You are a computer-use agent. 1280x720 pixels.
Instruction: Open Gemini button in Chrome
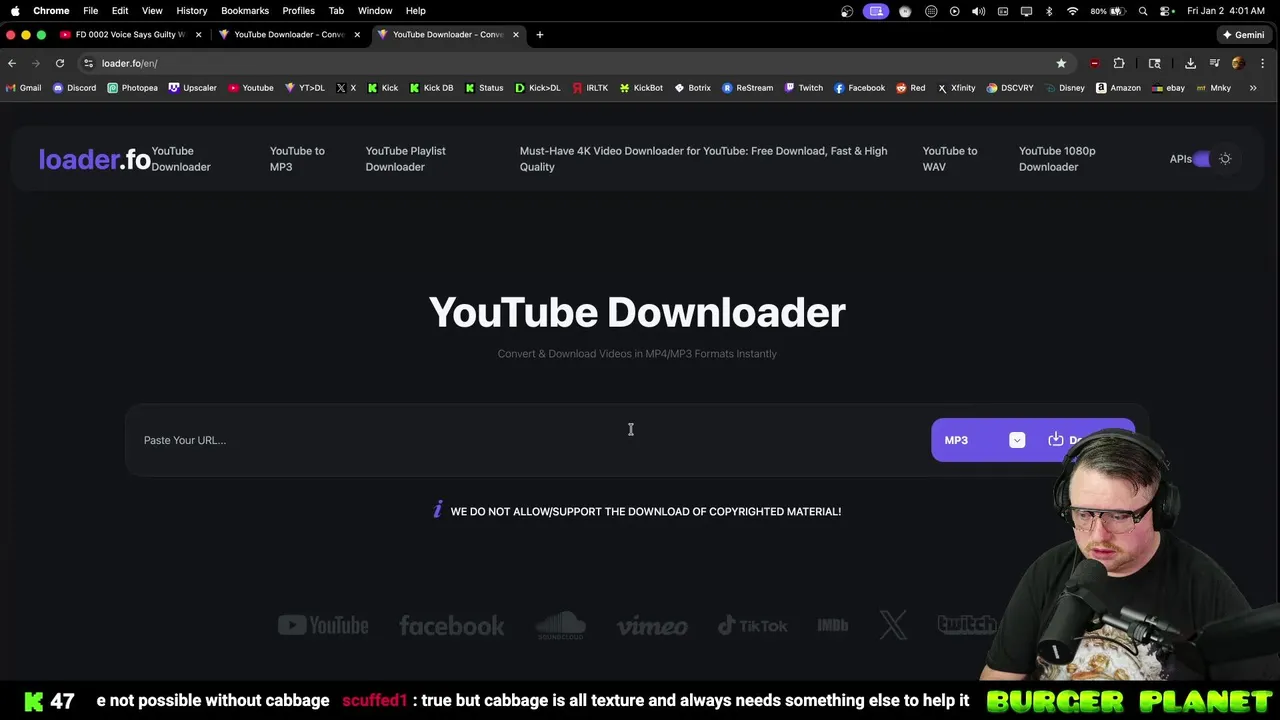pyautogui.click(x=1243, y=34)
